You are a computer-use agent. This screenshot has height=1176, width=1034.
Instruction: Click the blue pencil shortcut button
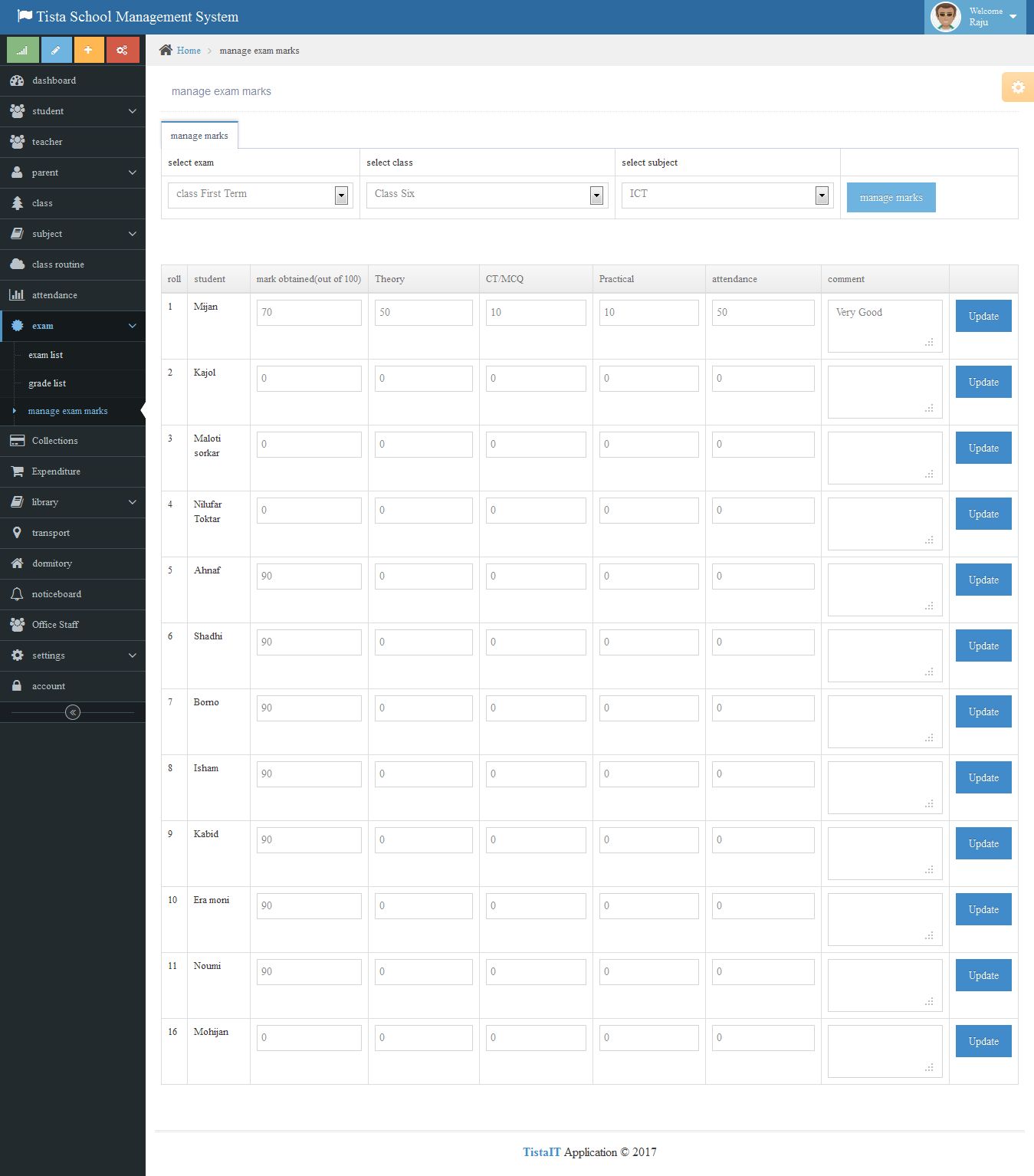55,50
